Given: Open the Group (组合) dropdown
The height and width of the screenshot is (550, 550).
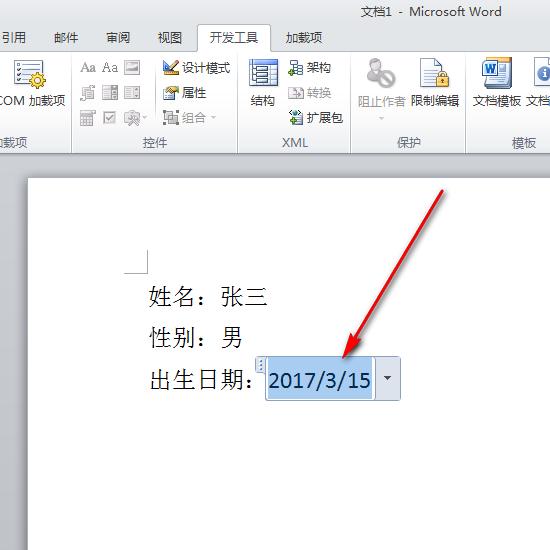Looking at the screenshot, I should (189, 118).
